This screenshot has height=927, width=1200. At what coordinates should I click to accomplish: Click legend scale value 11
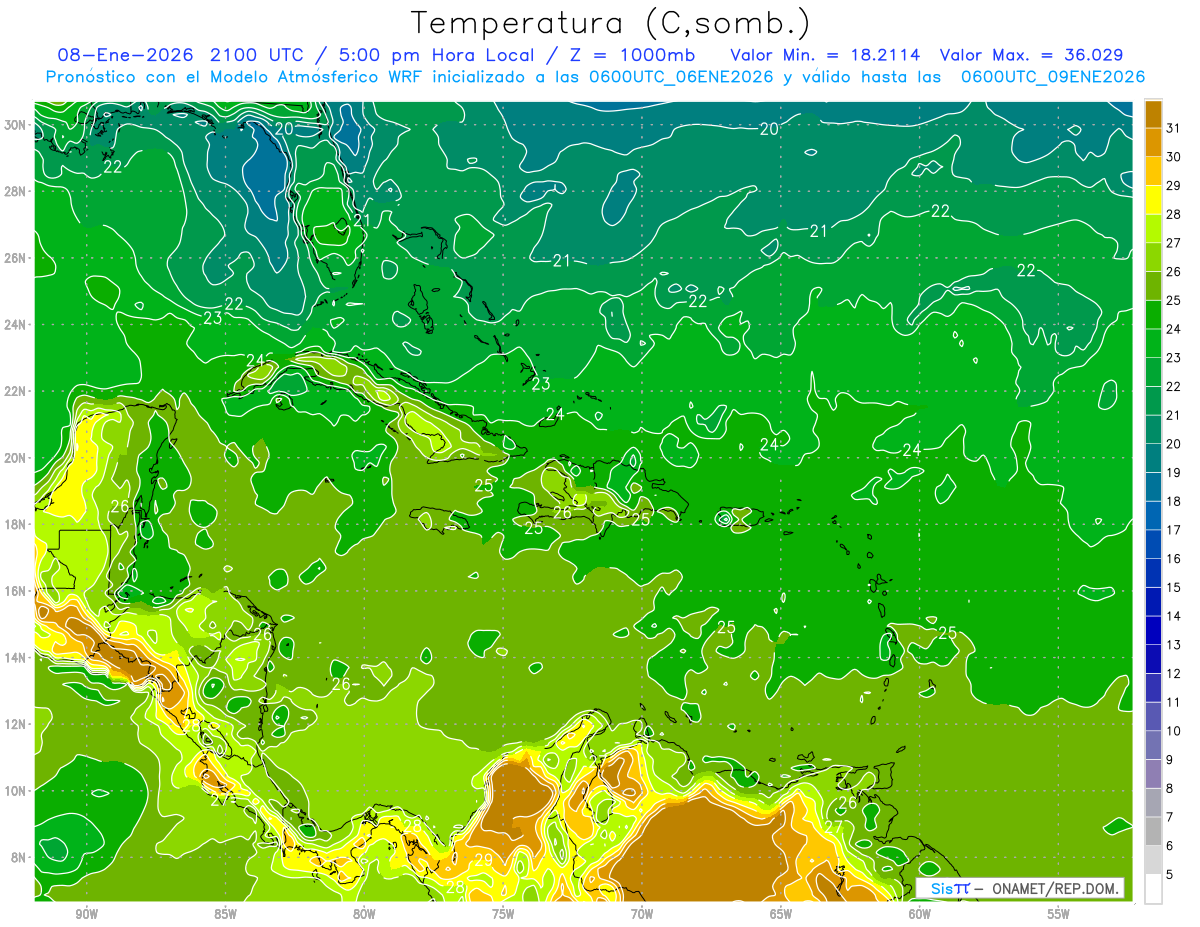[1173, 702]
